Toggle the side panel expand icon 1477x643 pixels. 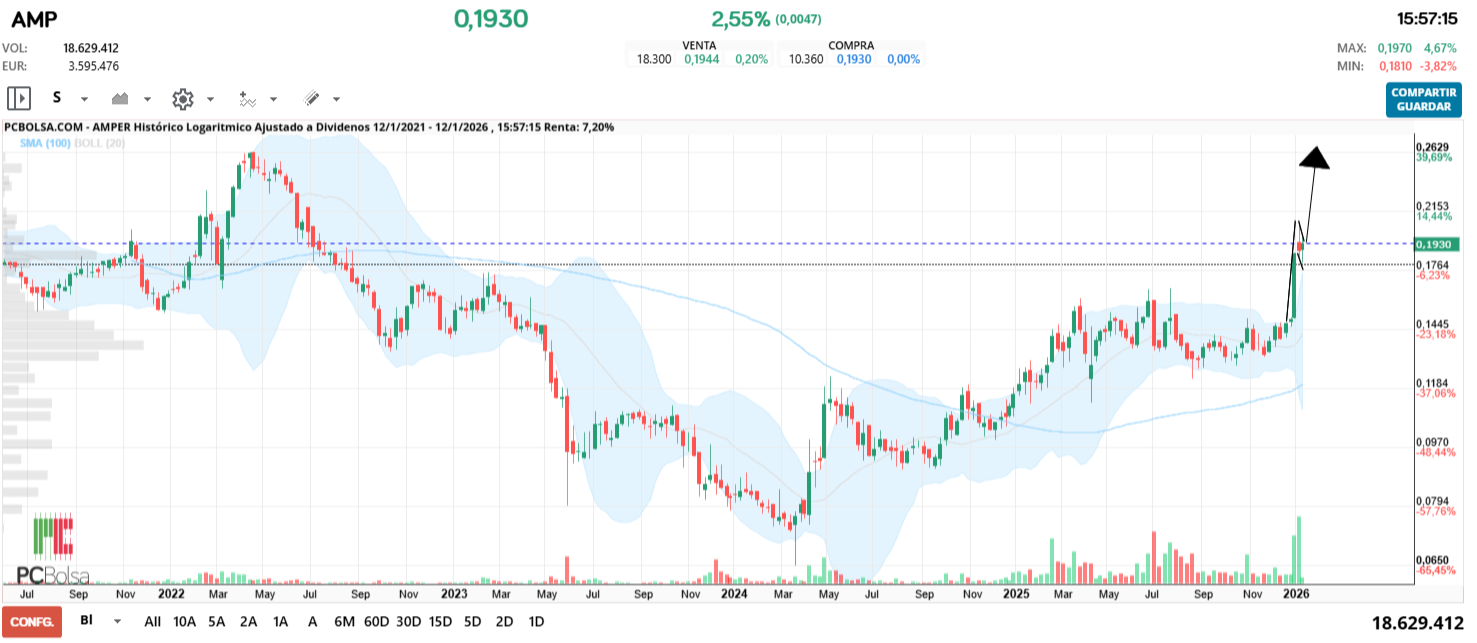click(19, 98)
